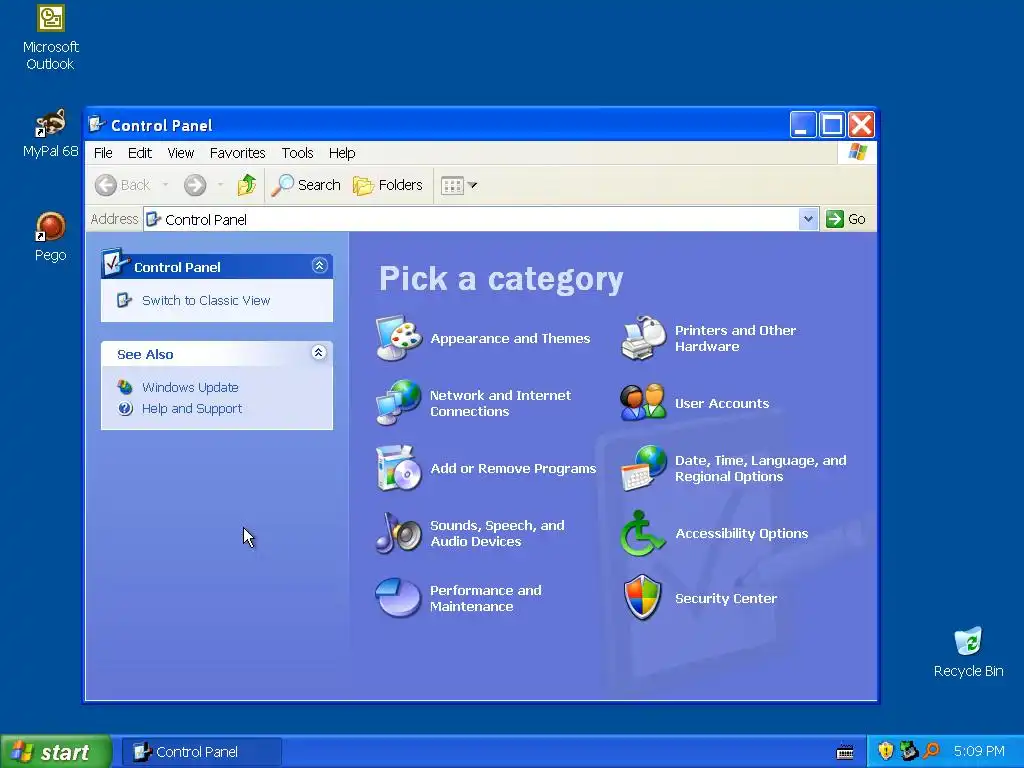1024x768 pixels.
Task: Click the Up folder toolbar icon
Action: [x=246, y=185]
